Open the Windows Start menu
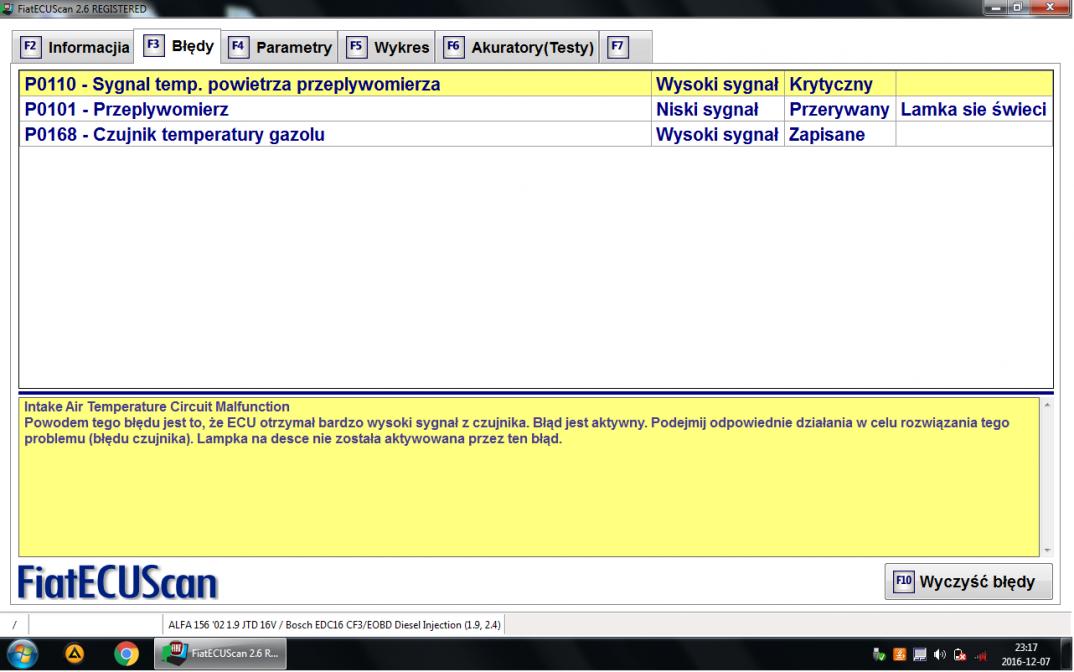This screenshot has height=672, width=1074. 22,654
